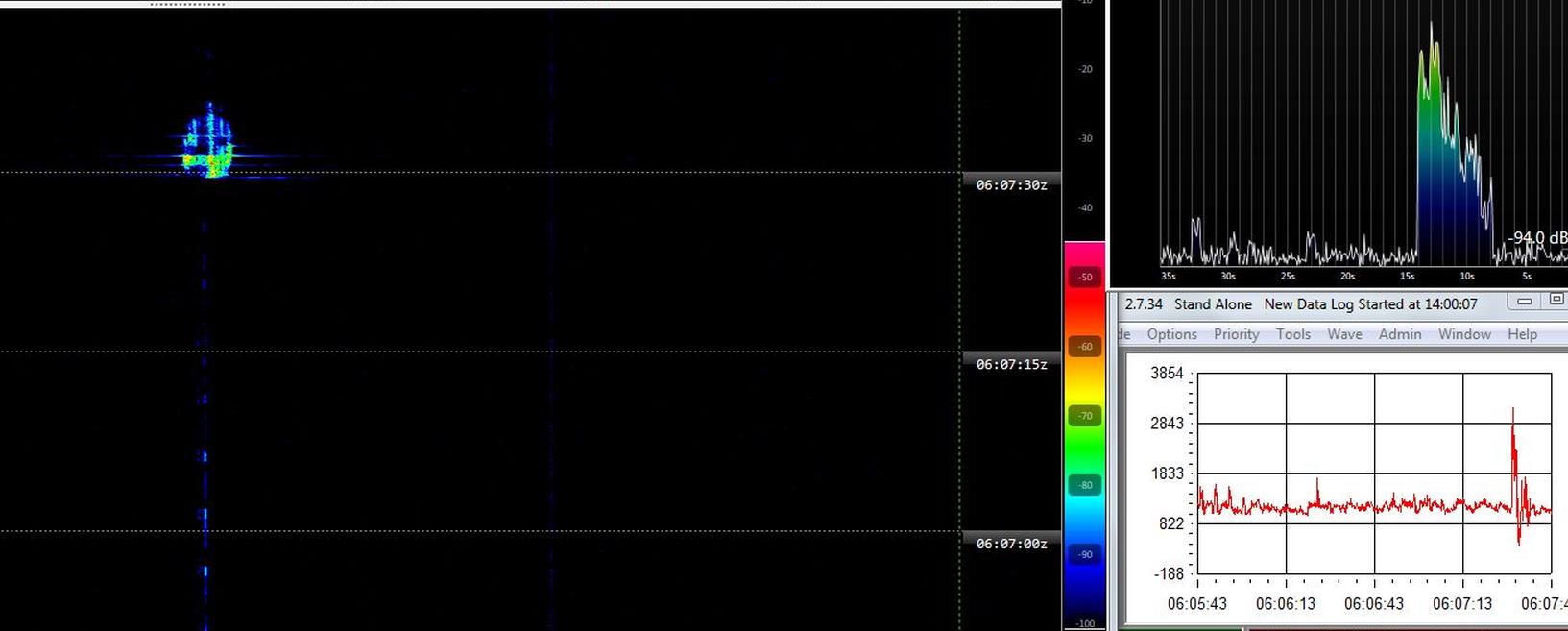Open the Help menu

tap(1522, 334)
